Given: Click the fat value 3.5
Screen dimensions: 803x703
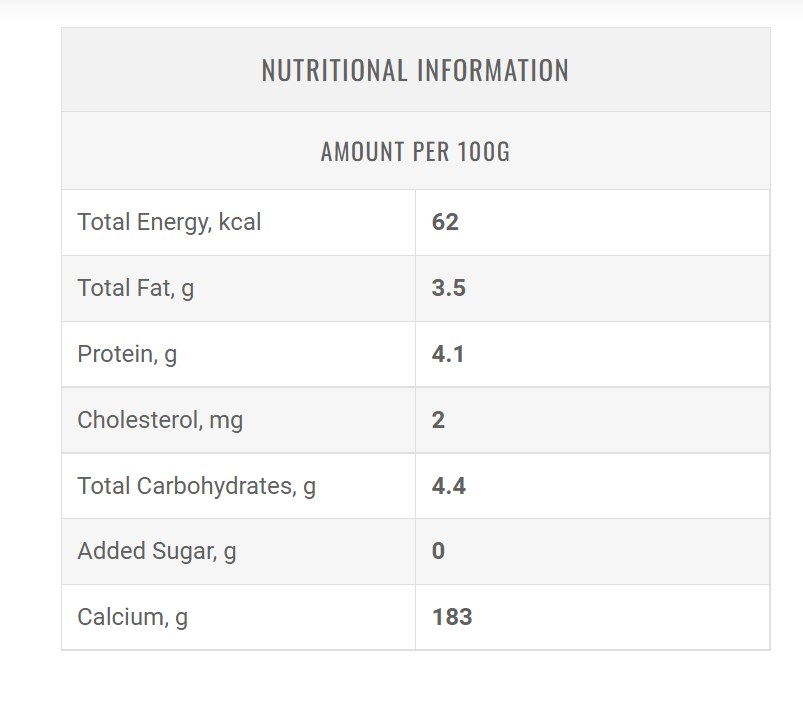Looking at the screenshot, I should (x=449, y=288).
